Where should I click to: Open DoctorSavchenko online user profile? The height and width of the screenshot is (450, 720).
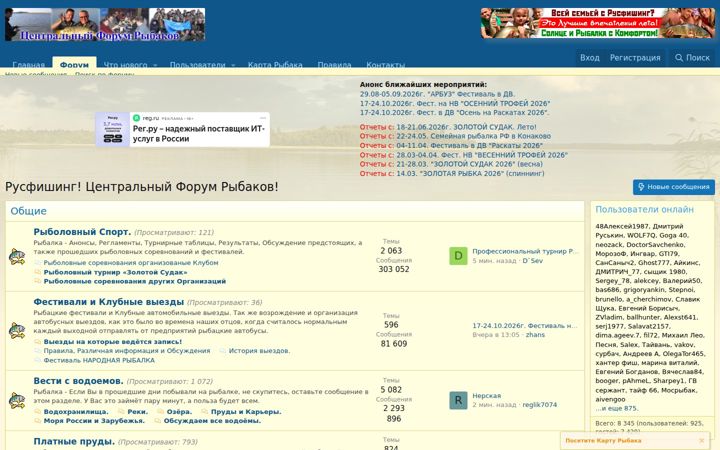[655, 245]
